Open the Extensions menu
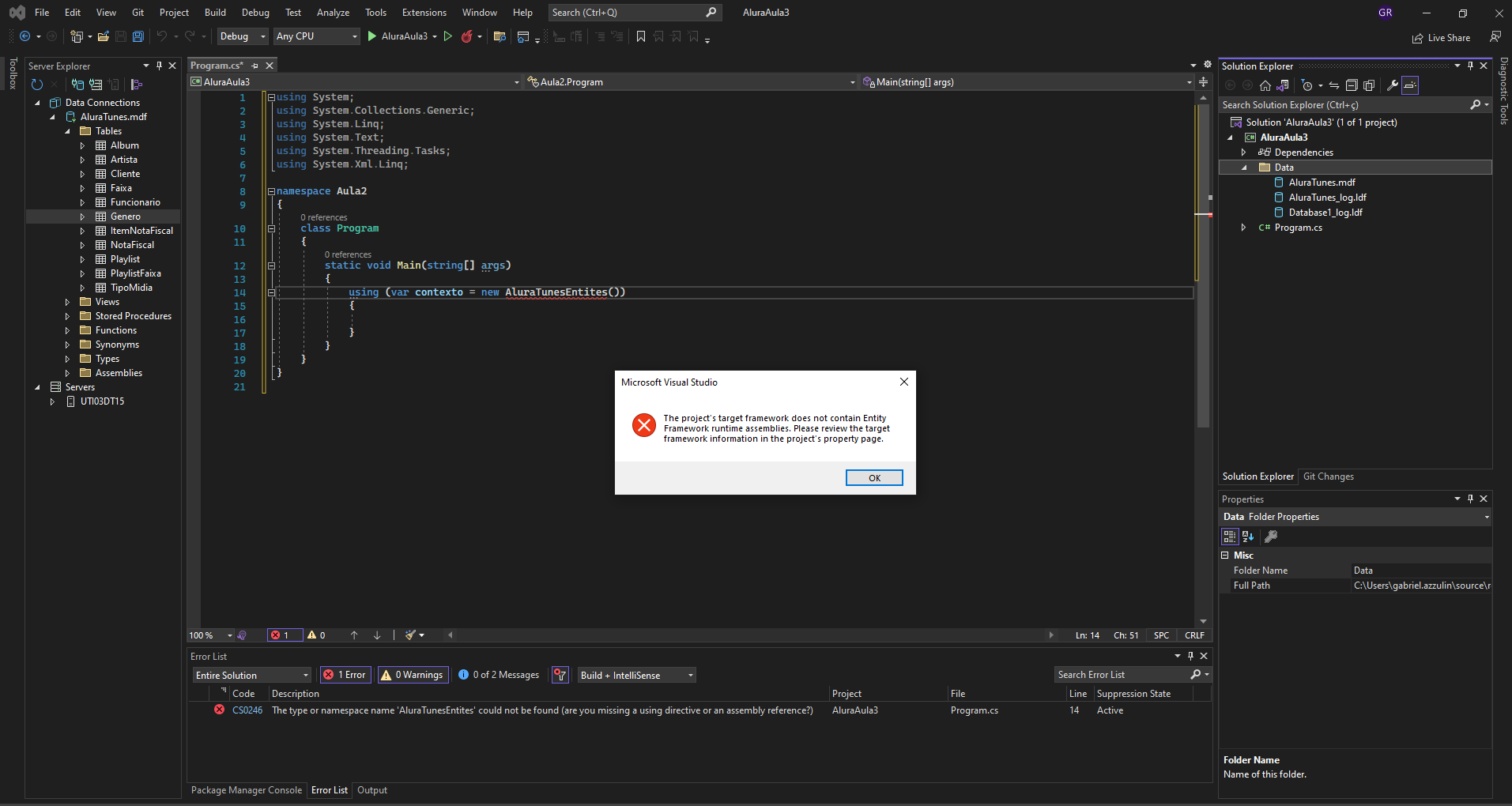 coord(424,13)
